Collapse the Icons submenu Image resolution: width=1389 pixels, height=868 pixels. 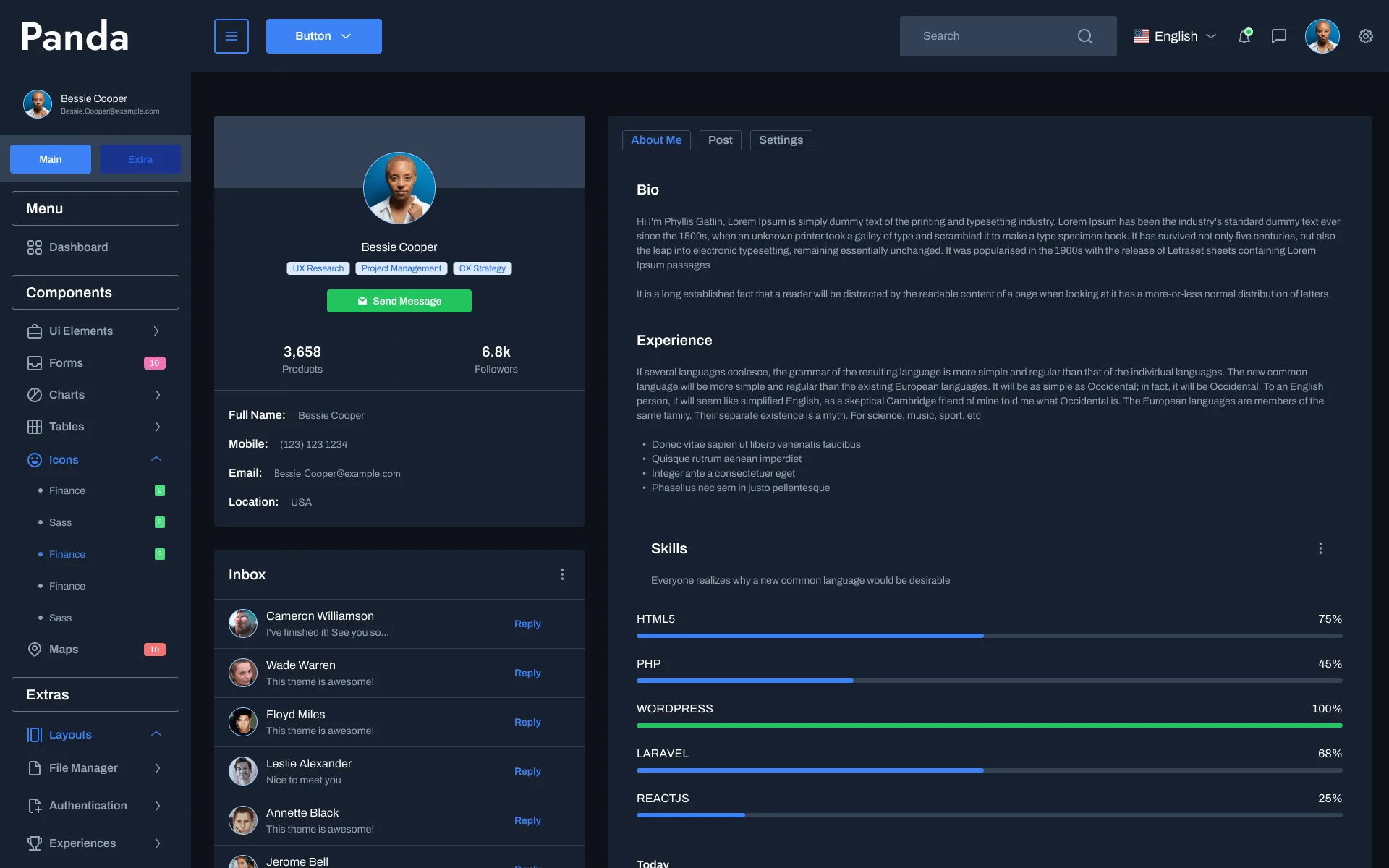click(156, 459)
